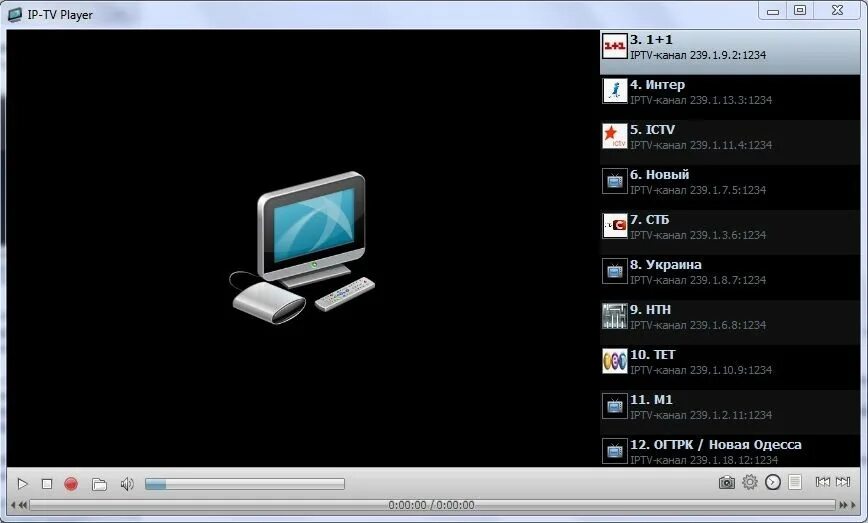Click the IP-TV Player title bar icon
This screenshot has width=868, height=523.
15,14
